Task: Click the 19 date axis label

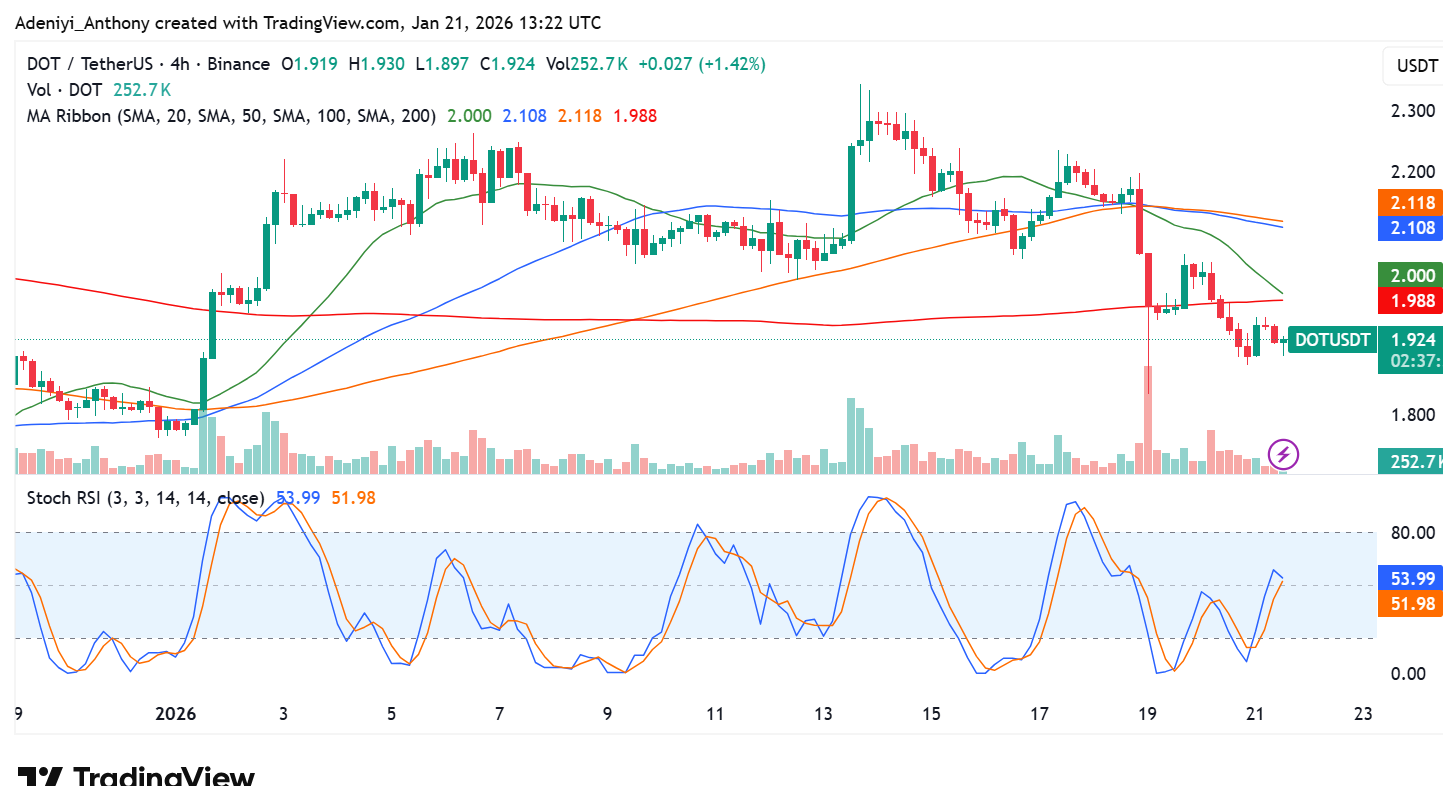Action: click(x=1147, y=714)
